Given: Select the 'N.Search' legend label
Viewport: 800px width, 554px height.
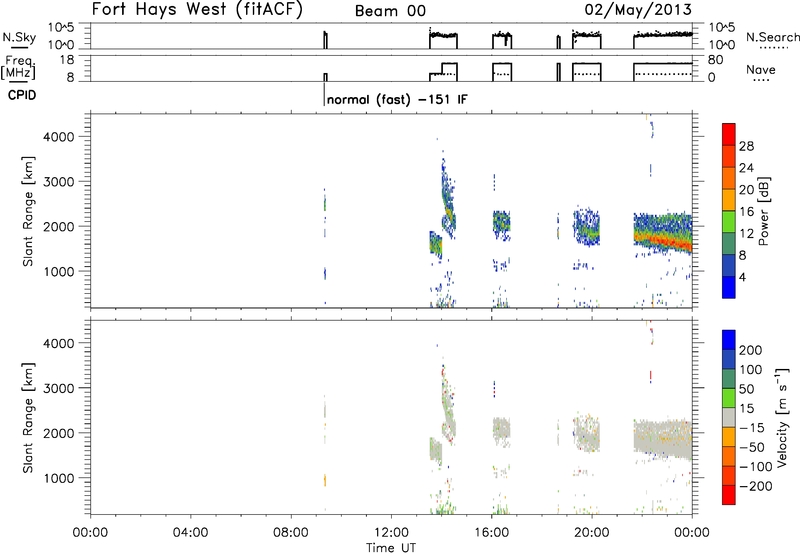Looking at the screenshot, I should coord(772,37).
